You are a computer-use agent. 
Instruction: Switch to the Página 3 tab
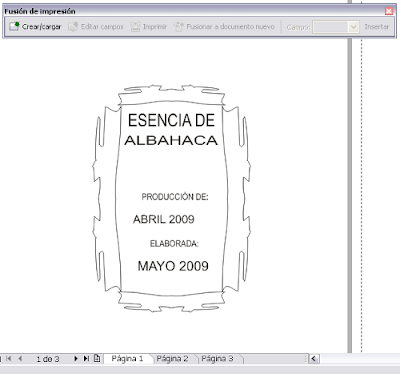pos(217,359)
